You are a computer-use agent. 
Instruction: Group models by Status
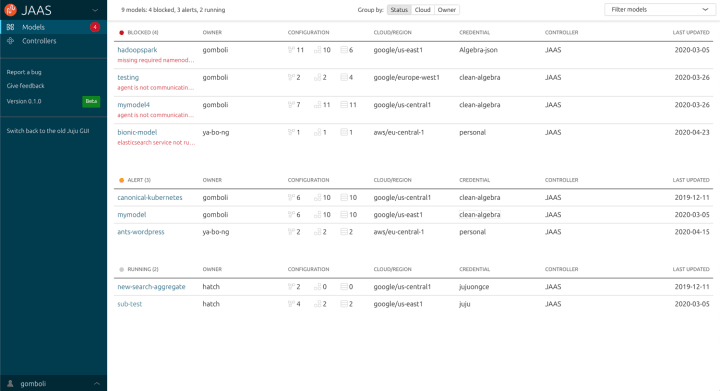(x=399, y=10)
